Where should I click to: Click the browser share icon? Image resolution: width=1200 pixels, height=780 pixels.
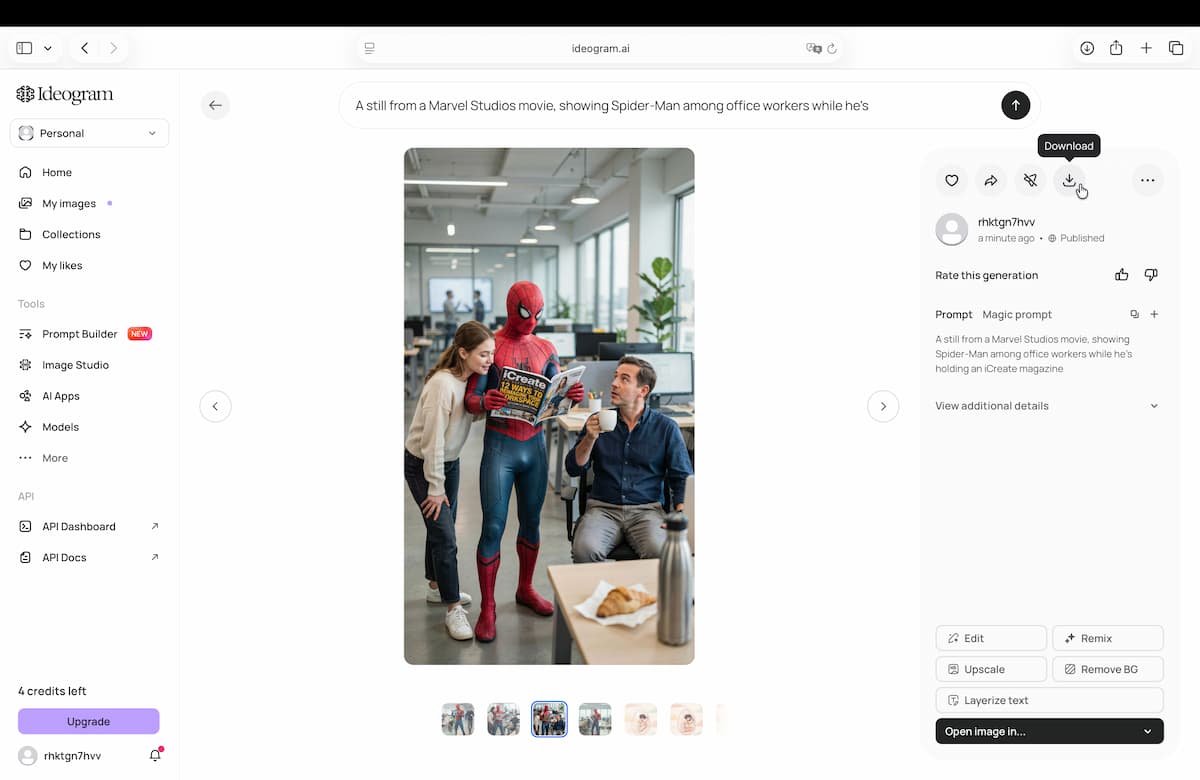[x=1116, y=48]
